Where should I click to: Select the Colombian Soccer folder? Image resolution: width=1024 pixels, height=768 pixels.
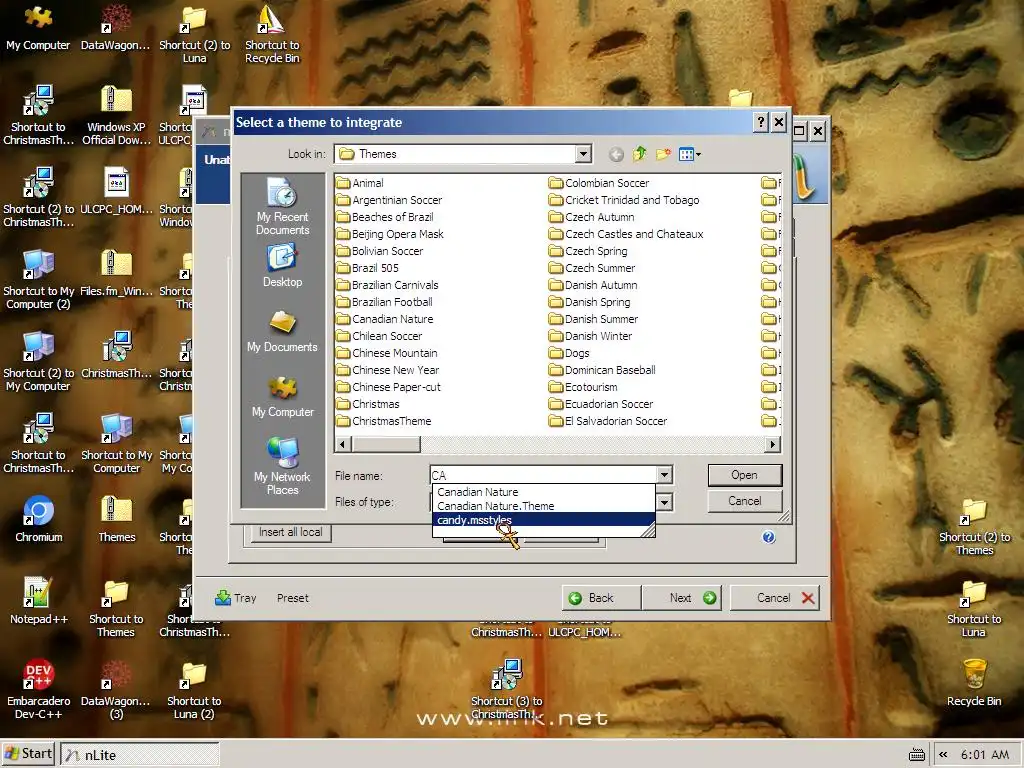coord(600,183)
